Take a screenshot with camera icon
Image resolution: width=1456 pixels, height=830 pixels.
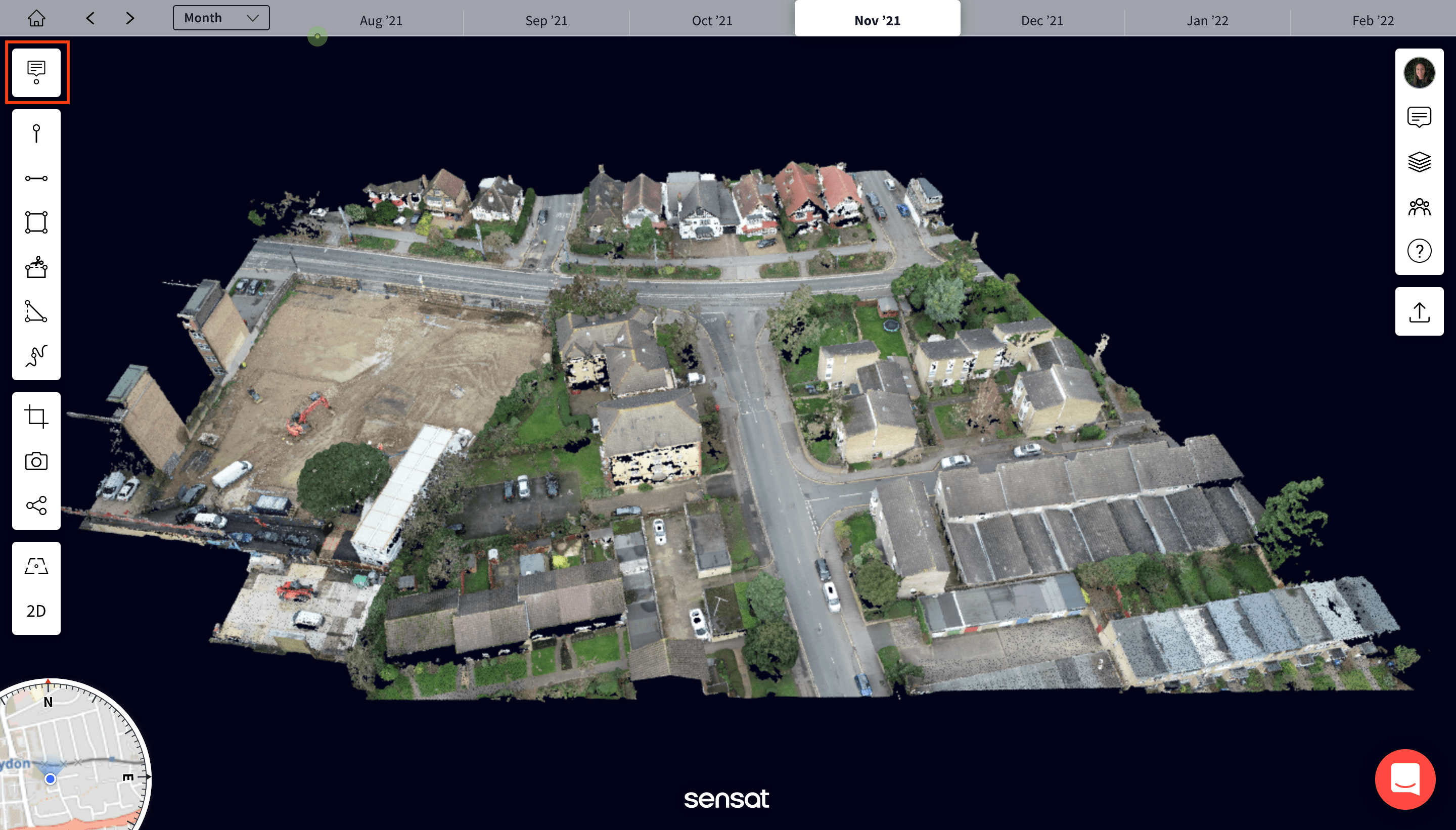[36, 461]
